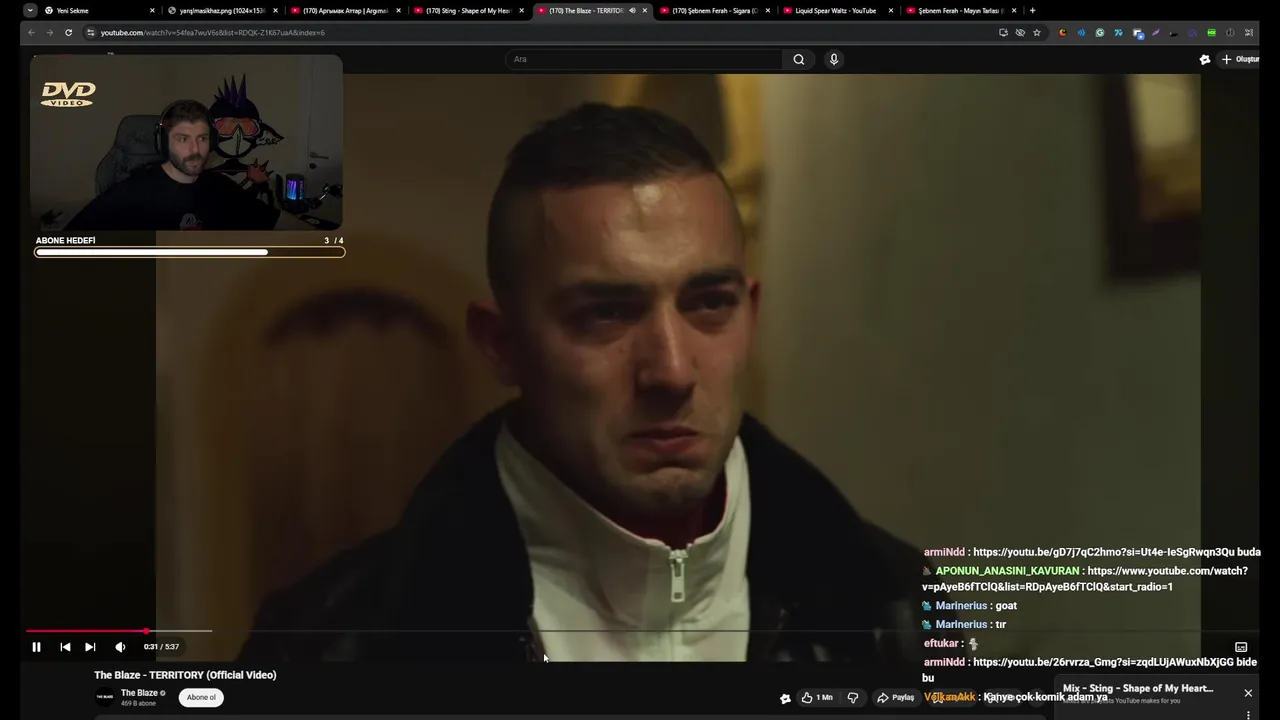The image size is (1280, 720).
Task: Close the Mix - Sting playlist popup
Action: click(1248, 693)
